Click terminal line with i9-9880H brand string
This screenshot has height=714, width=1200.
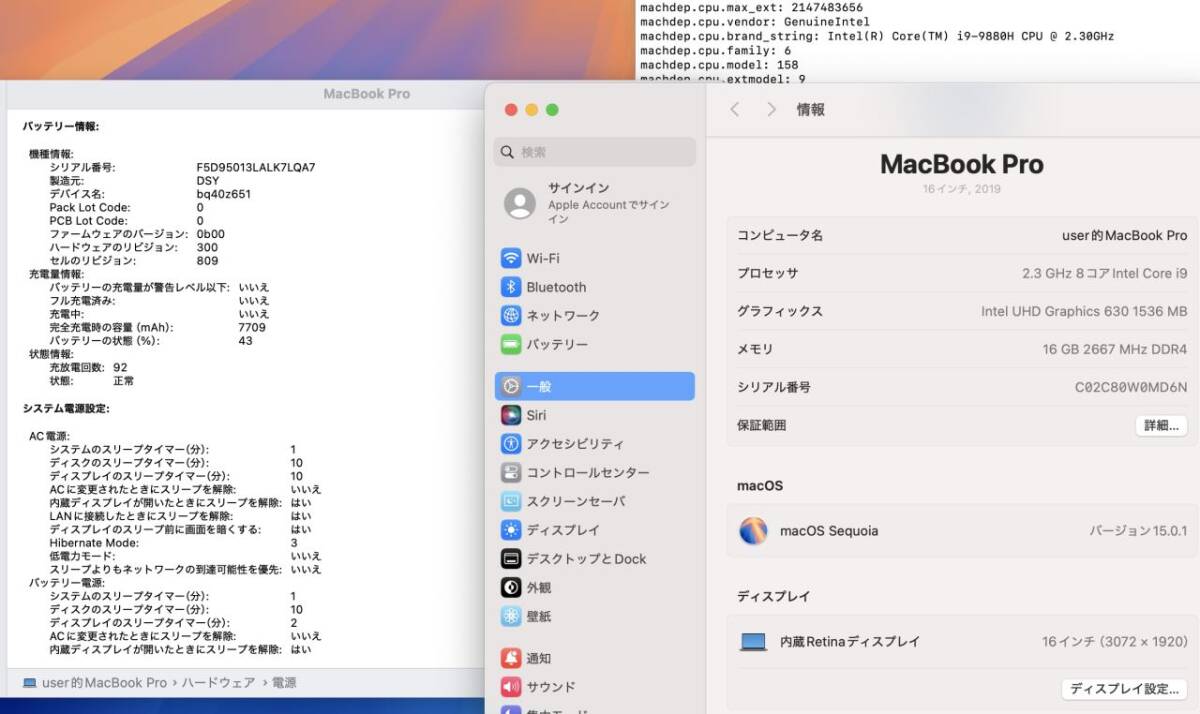(877, 36)
